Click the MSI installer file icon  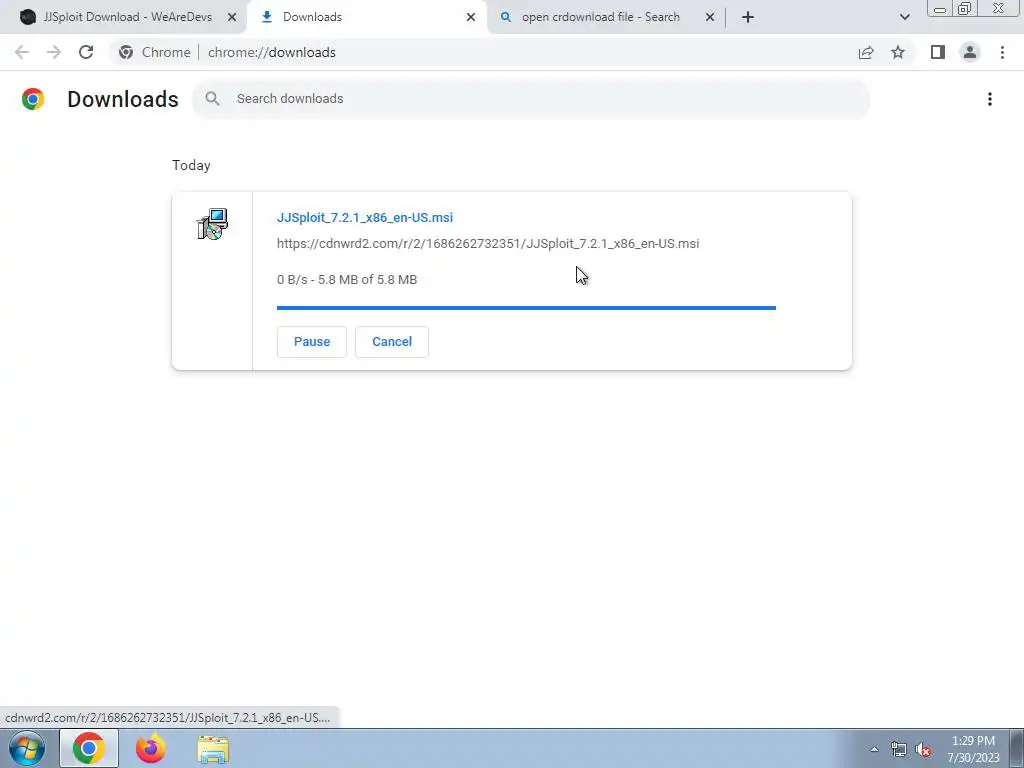[x=212, y=224]
